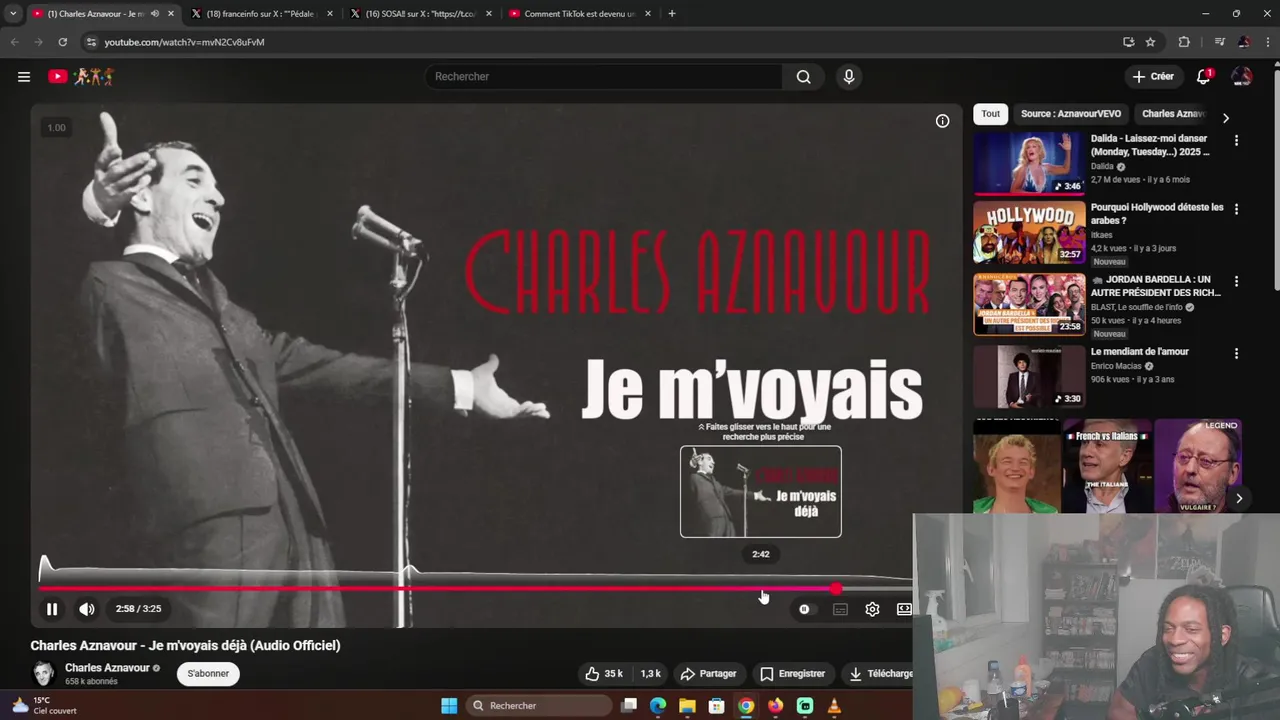The height and width of the screenshot is (720, 1280).
Task: Reload the page
Action: [62, 42]
